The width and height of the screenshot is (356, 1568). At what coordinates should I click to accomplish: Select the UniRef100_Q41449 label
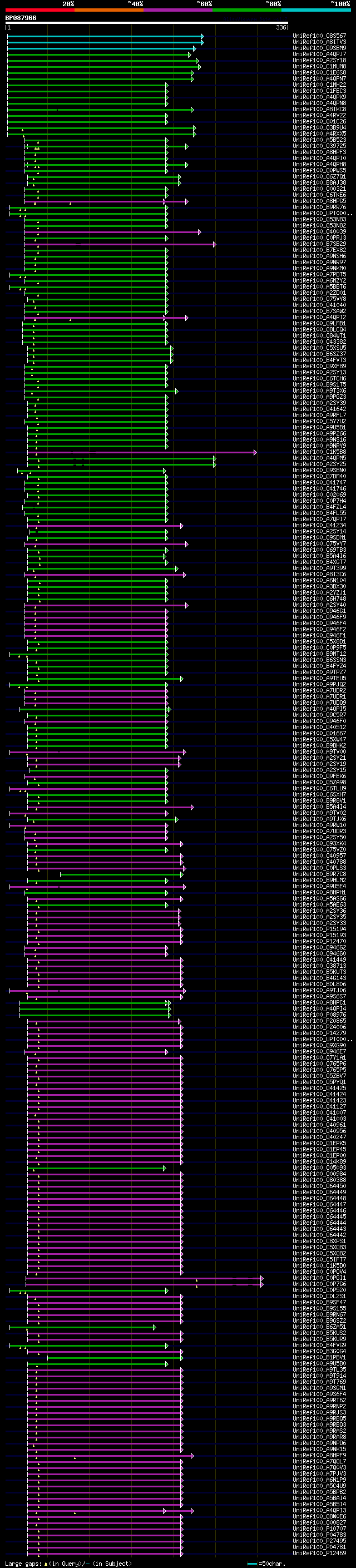point(319,960)
